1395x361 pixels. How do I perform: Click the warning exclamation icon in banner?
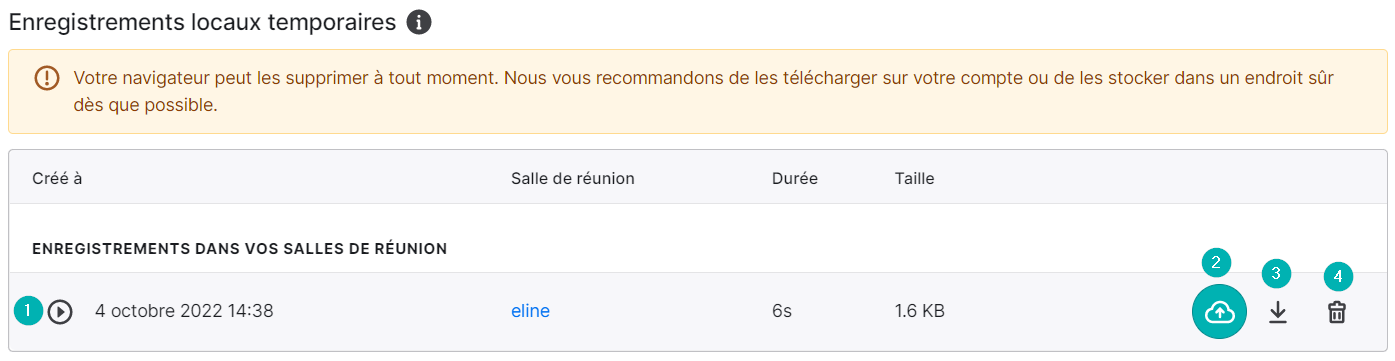pyautogui.click(x=47, y=77)
